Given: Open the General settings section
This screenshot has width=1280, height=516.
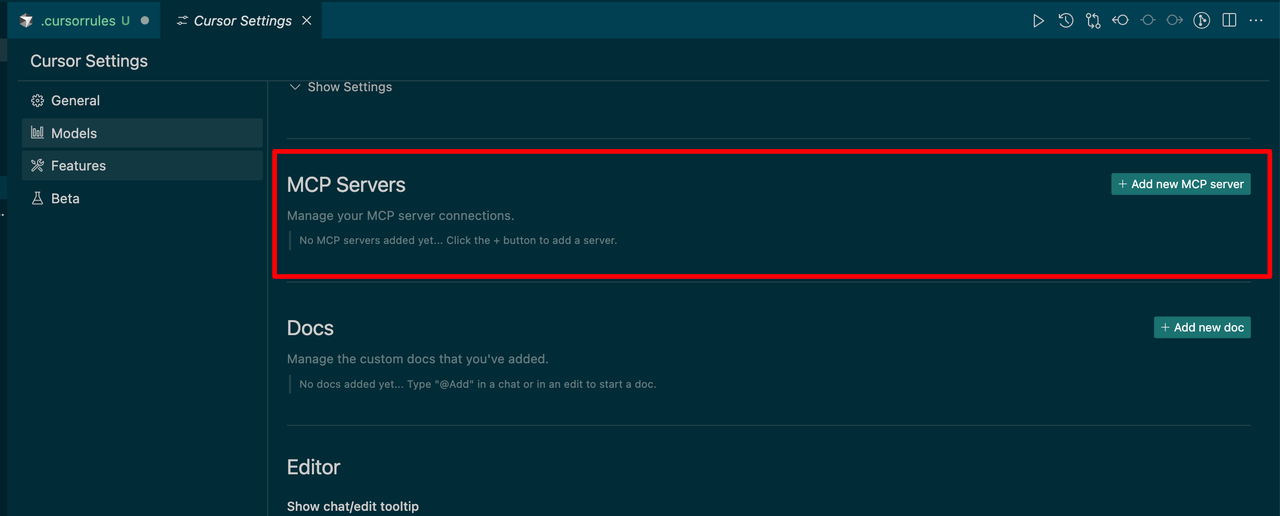Looking at the screenshot, I should pos(142,100).
